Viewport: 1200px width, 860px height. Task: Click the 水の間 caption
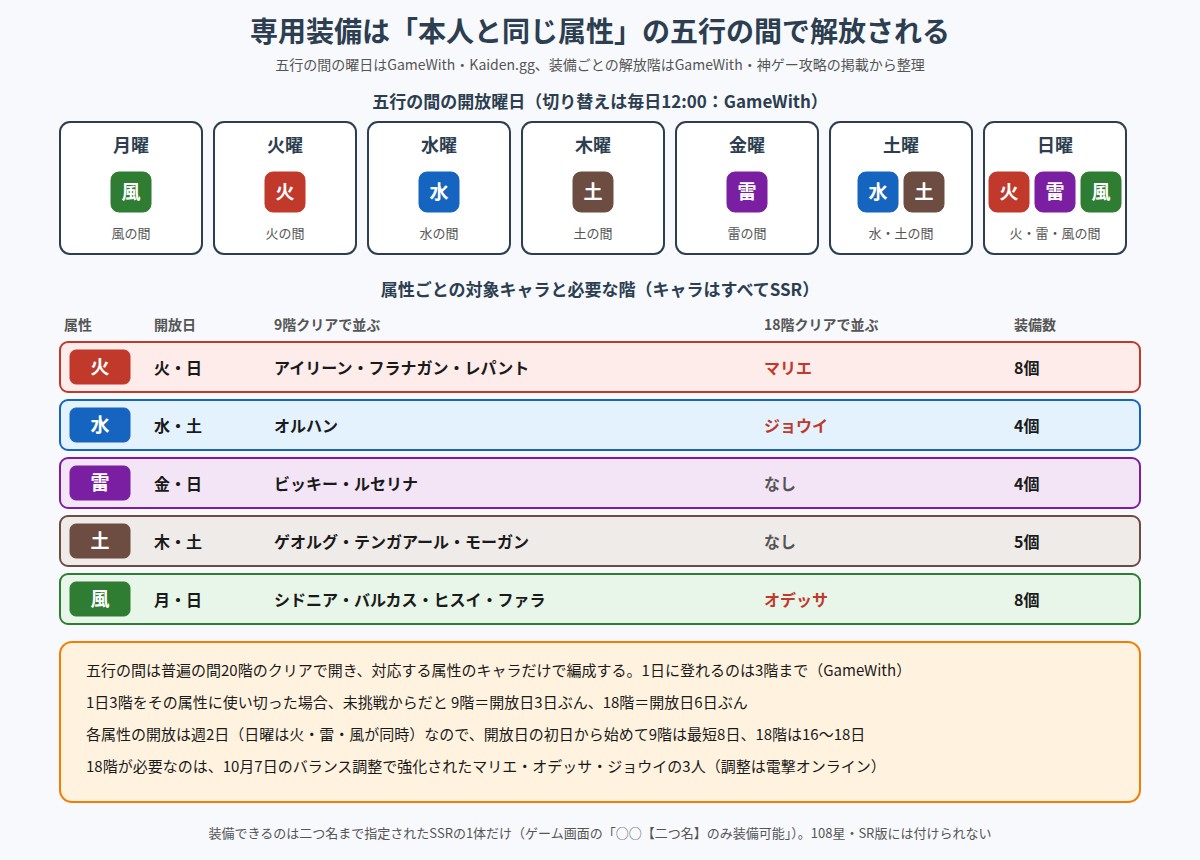point(439,234)
